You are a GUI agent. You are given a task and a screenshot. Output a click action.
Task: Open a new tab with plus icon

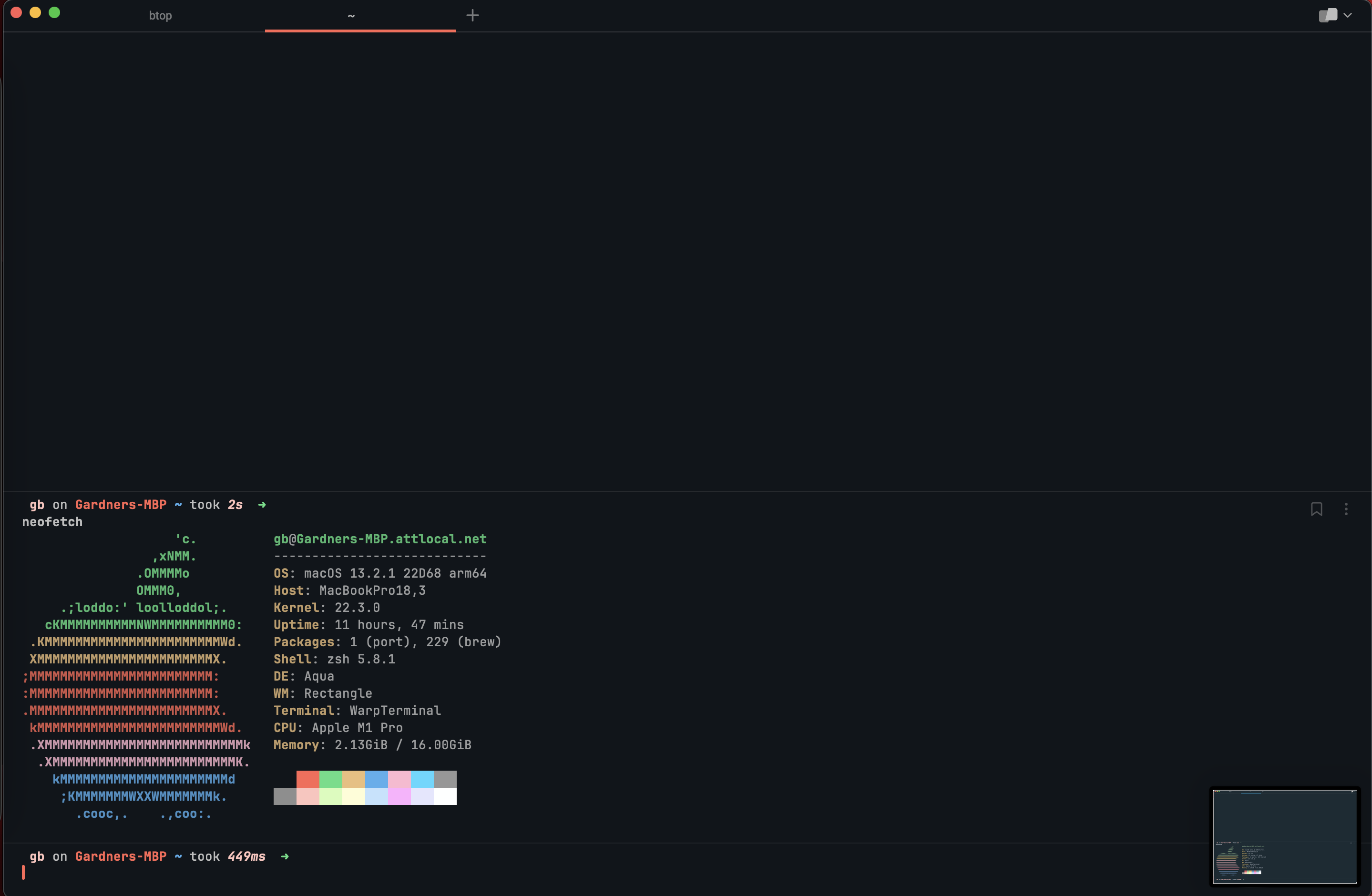[x=472, y=16]
